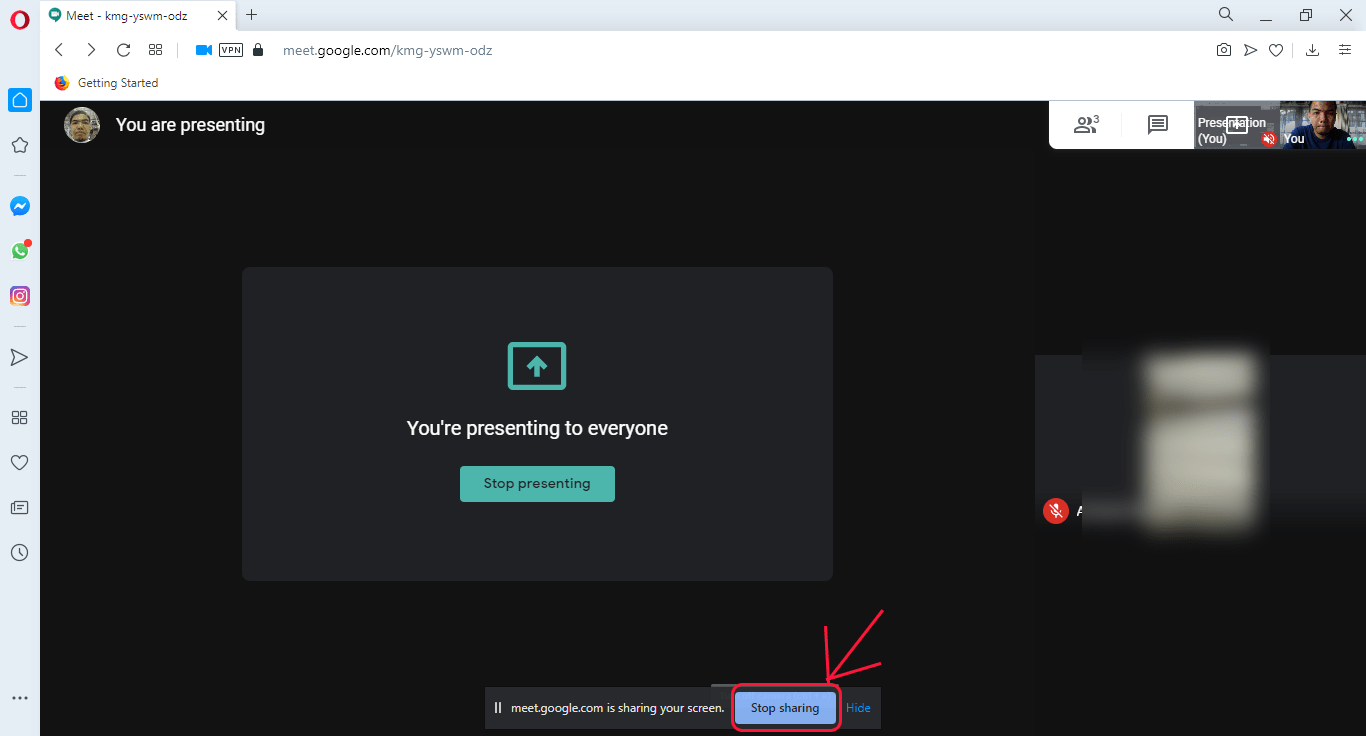Toggle the VPN badge in address bar
The image size is (1366, 736).
click(231, 49)
